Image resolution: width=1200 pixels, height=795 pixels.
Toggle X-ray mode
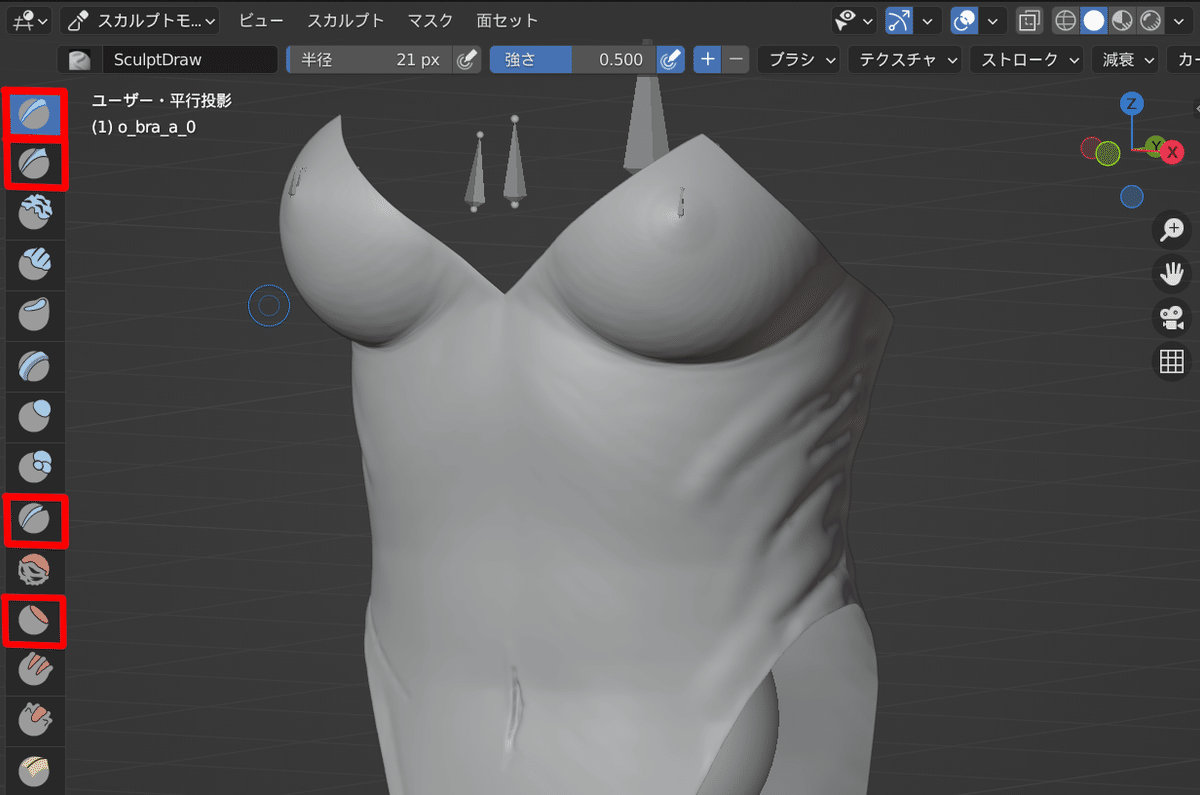(x=1029, y=20)
